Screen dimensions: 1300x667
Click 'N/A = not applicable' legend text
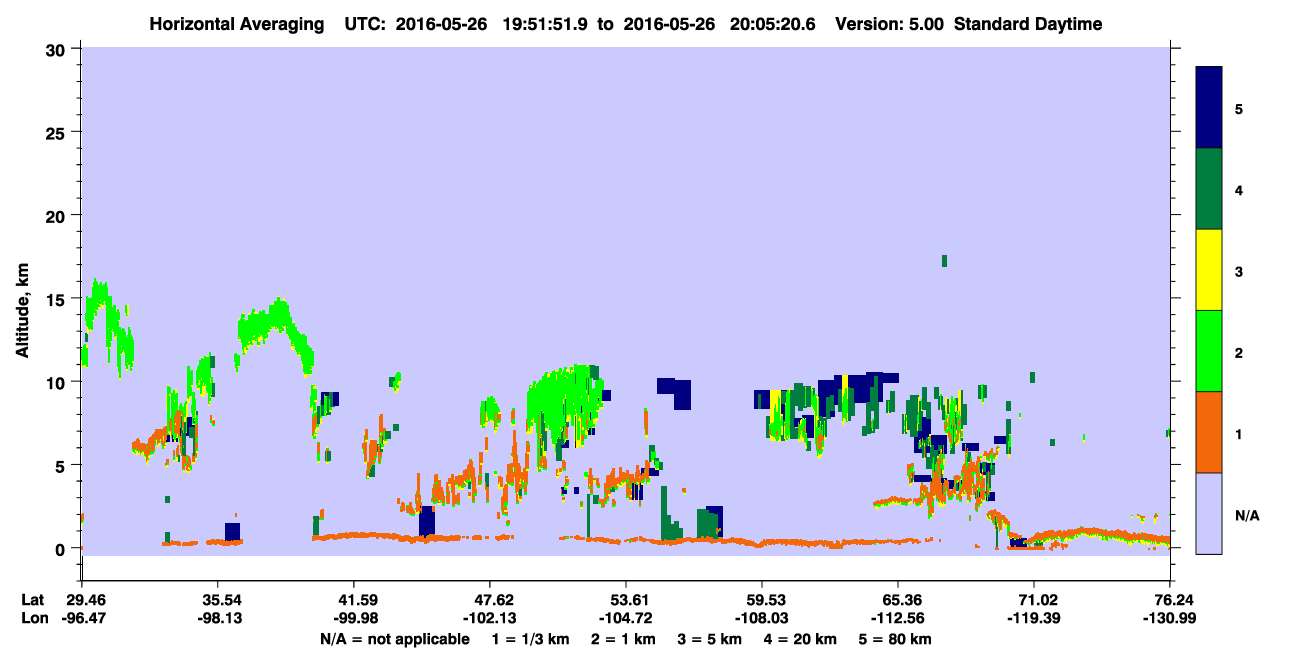[x=394, y=639]
